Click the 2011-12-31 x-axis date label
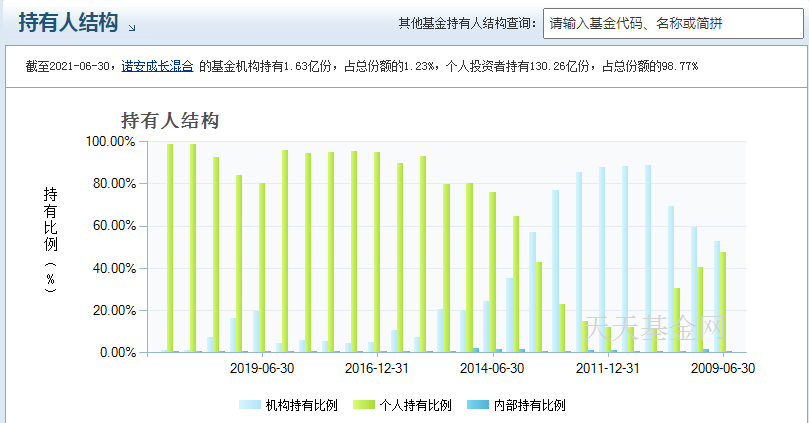The image size is (809, 423). tap(608, 368)
